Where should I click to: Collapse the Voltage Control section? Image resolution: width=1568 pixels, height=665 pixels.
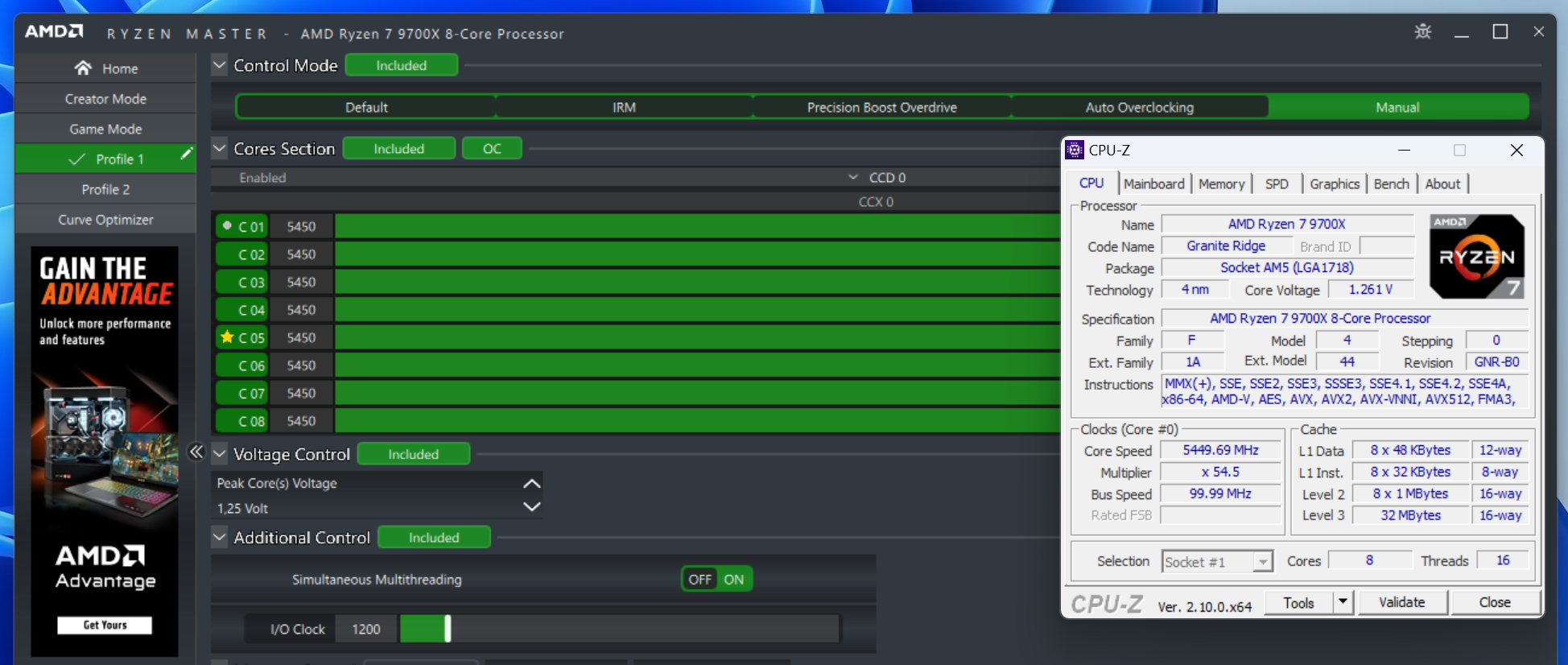click(219, 453)
